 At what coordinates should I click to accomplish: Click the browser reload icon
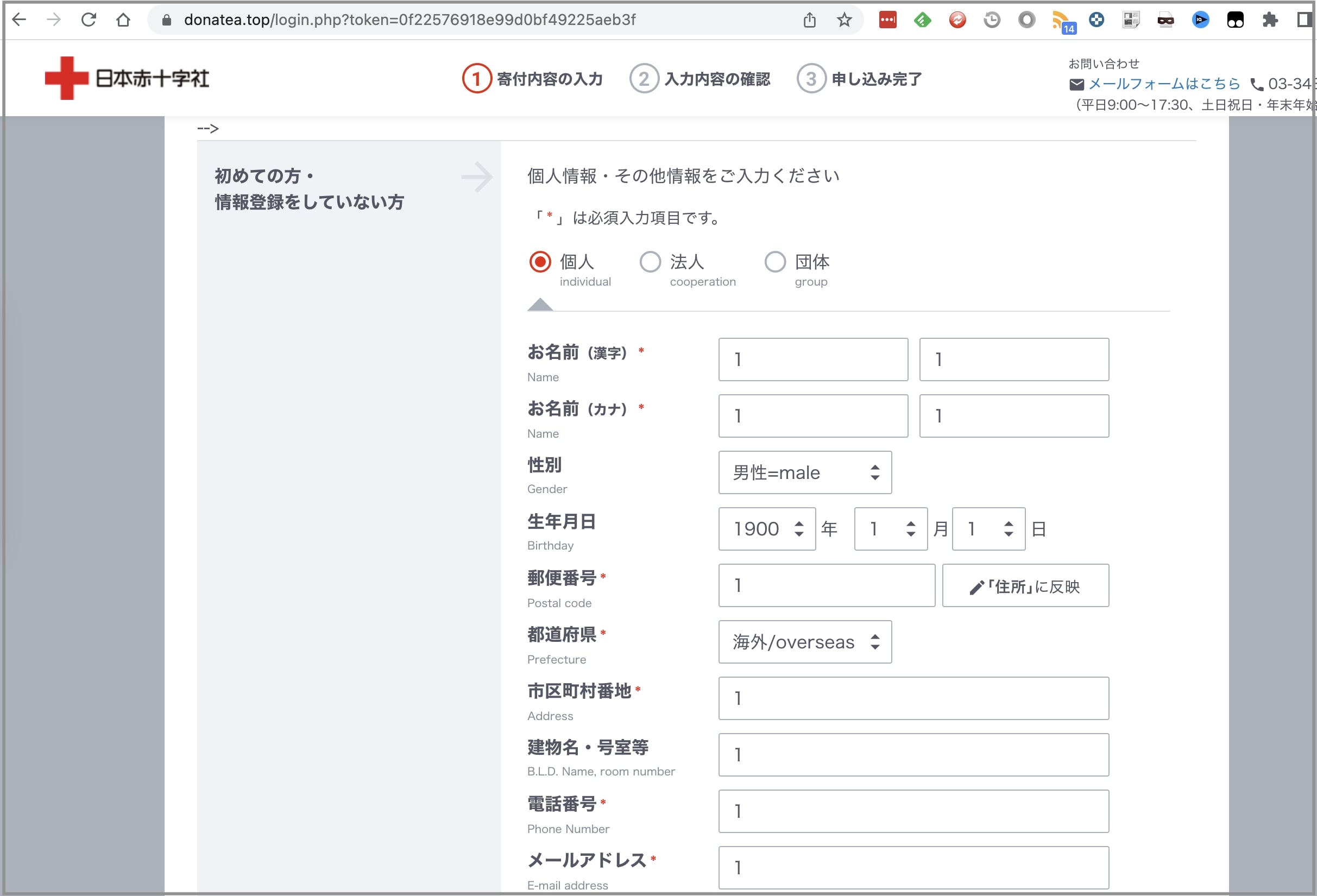tap(89, 20)
